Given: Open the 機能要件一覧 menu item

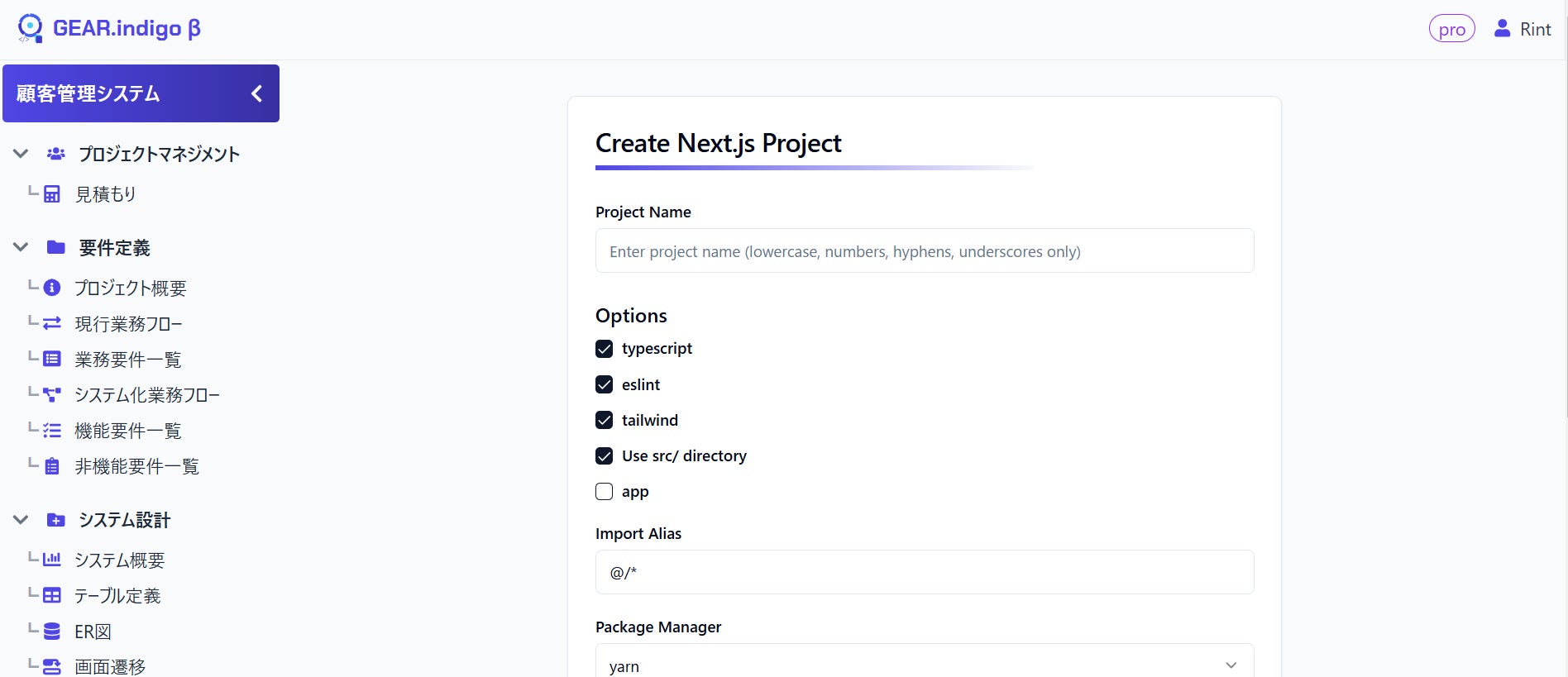Looking at the screenshot, I should click(128, 431).
